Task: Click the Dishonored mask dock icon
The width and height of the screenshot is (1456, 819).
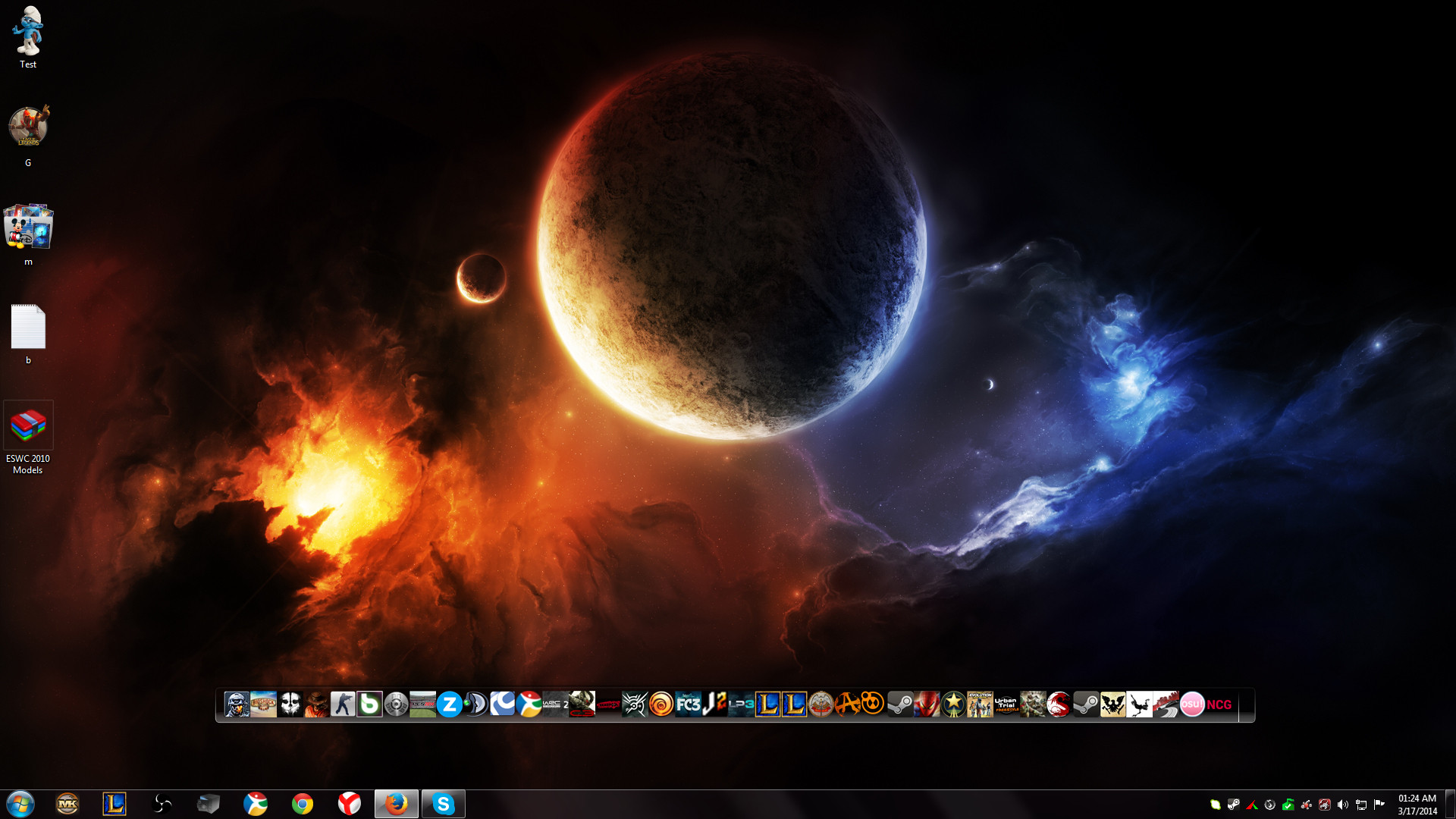Action: point(634,704)
